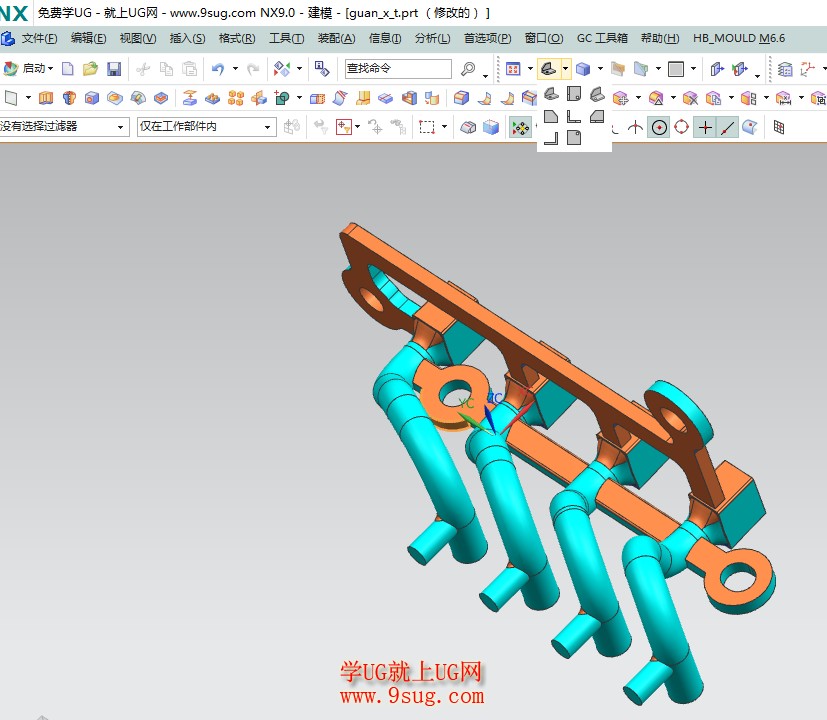Image resolution: width=827 pixels, height=720 pixels.
Task: Open Layer Settings from the layers icon
Action: click(x=785, y=69)
